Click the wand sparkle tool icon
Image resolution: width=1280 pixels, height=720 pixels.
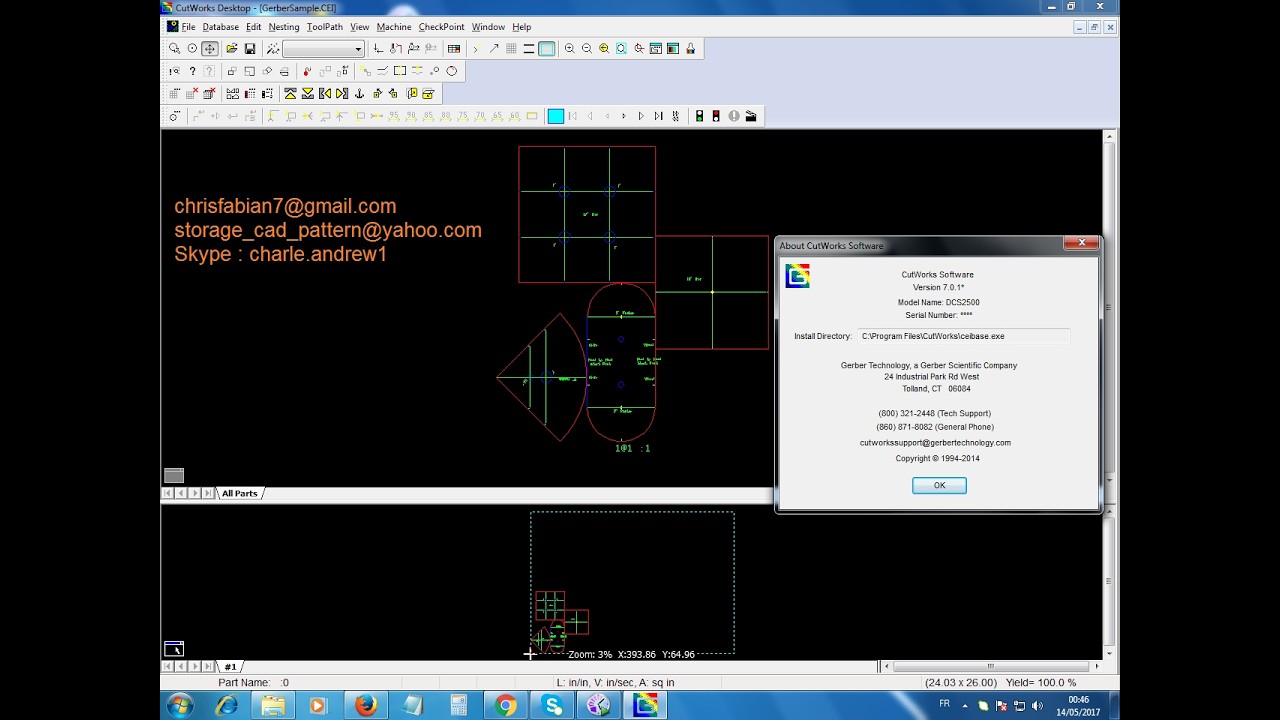pyautogui.click(x=273, y=48)
